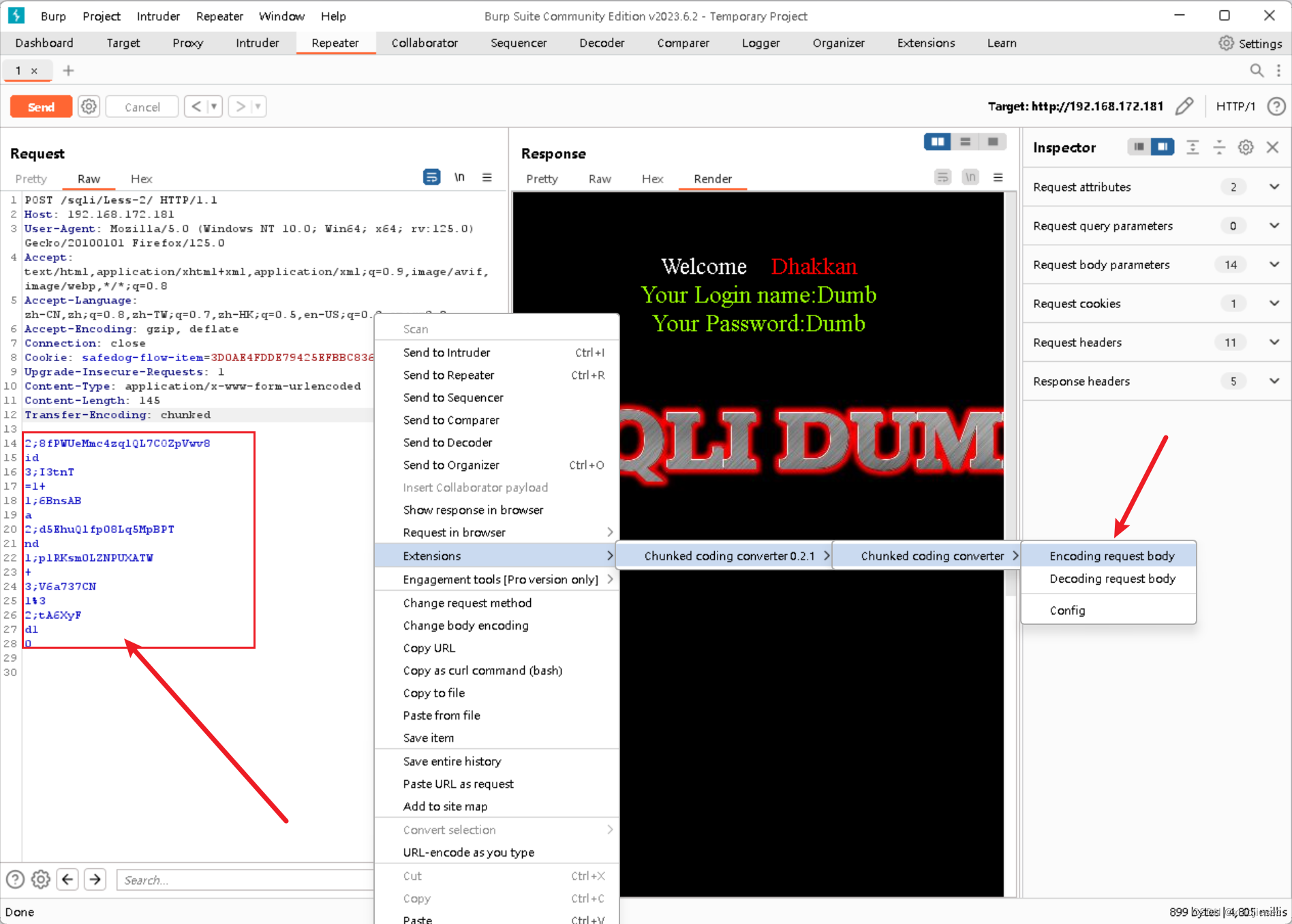1292x924 pixels.
Task: Click Transfer-Encoding header line in request
Action: click(198, 415)
